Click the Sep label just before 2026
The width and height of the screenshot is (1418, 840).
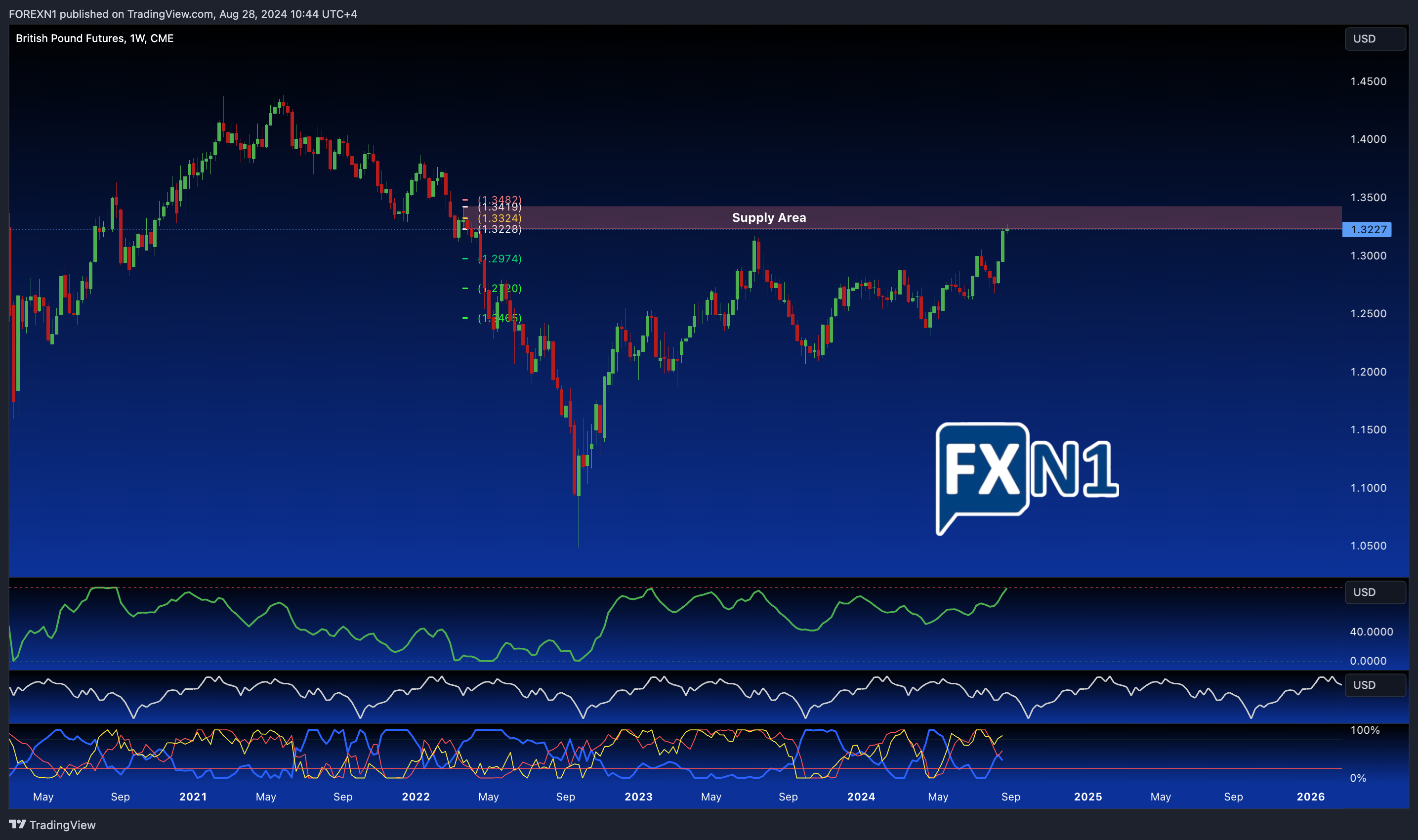click(1234, 797)
